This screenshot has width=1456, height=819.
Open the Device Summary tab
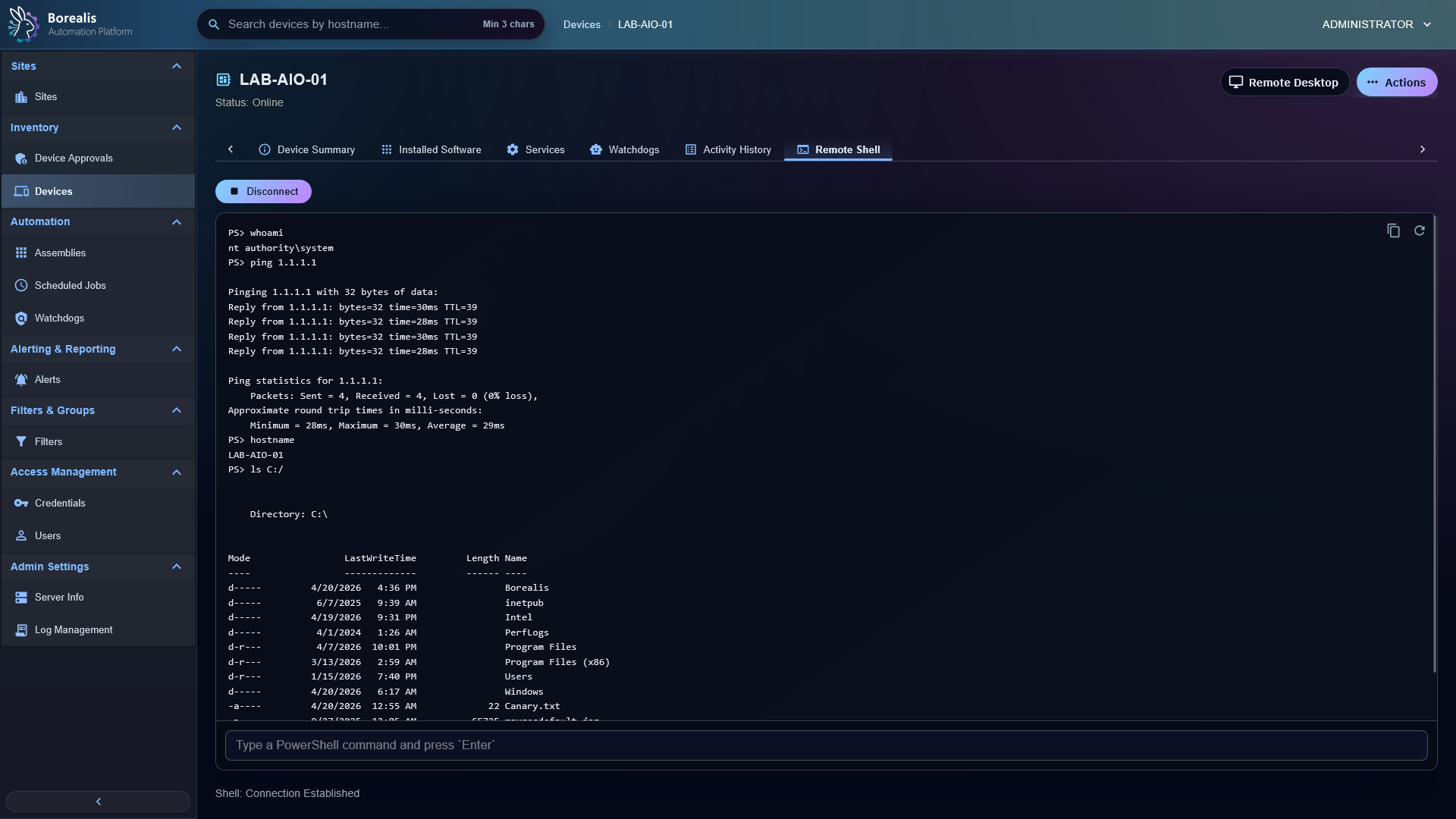pos(307,150)
